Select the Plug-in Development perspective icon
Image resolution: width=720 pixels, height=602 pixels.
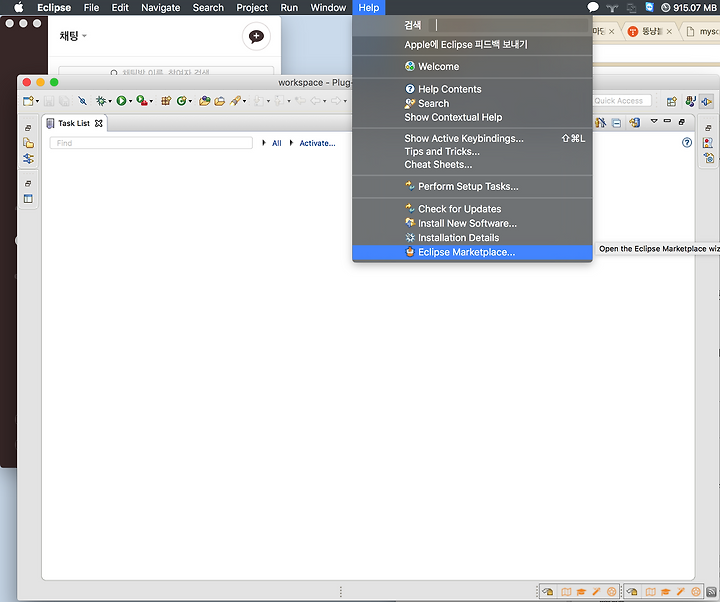pyautogui.click(x=706, y=101)
